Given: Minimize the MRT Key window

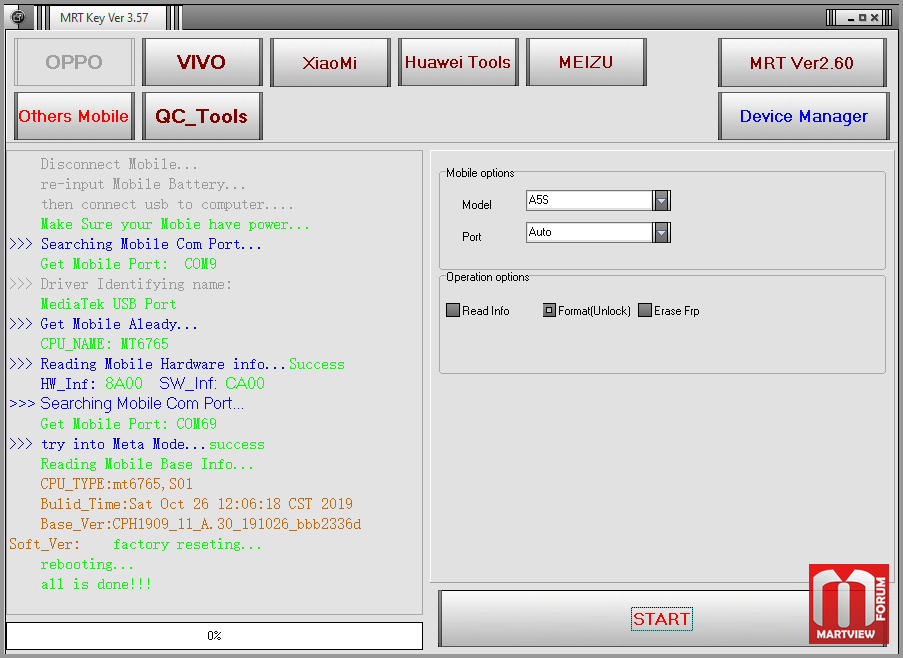Looking at the screenshot, I should click(x=851, y=18).
